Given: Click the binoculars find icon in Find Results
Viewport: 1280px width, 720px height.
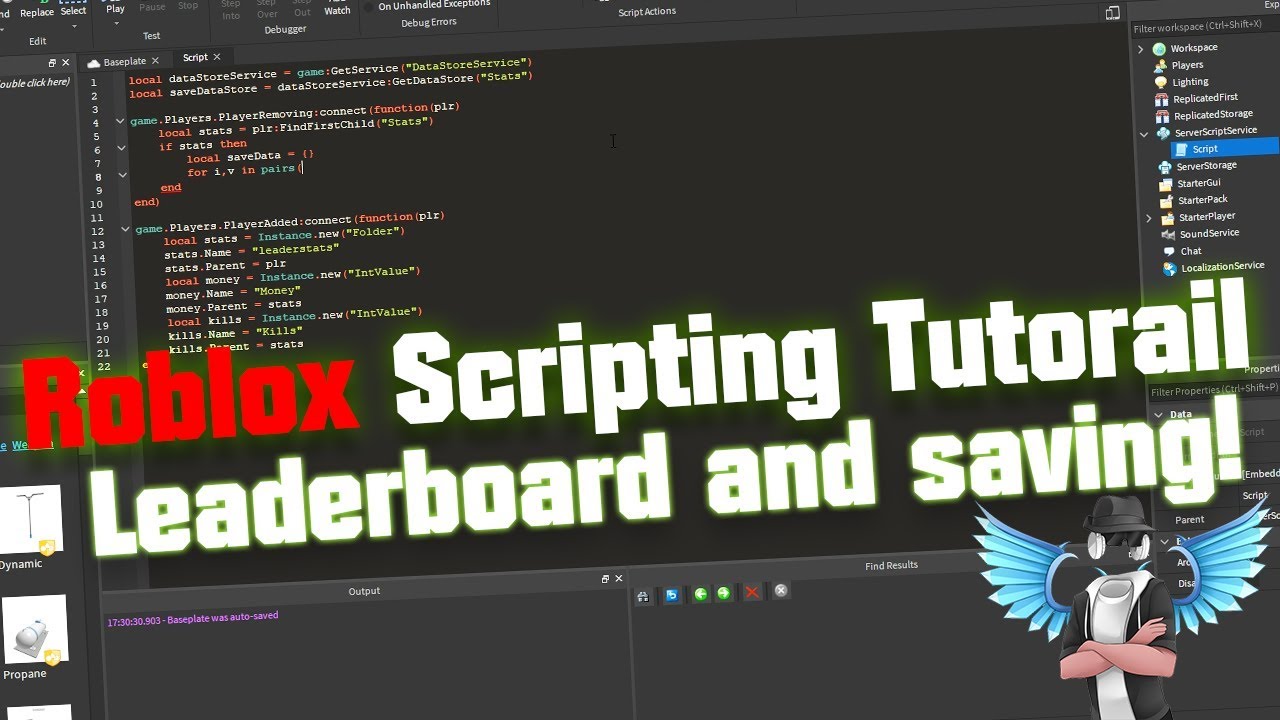Looking at the screenshot, I should pyautogui.click(x=643, y=596).
